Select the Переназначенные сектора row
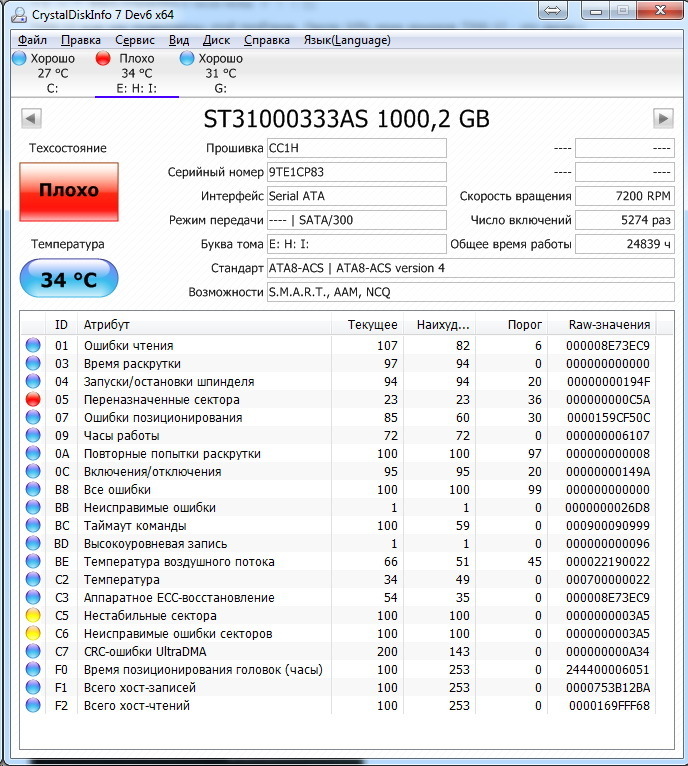688x766 pixels. [338, 400]
